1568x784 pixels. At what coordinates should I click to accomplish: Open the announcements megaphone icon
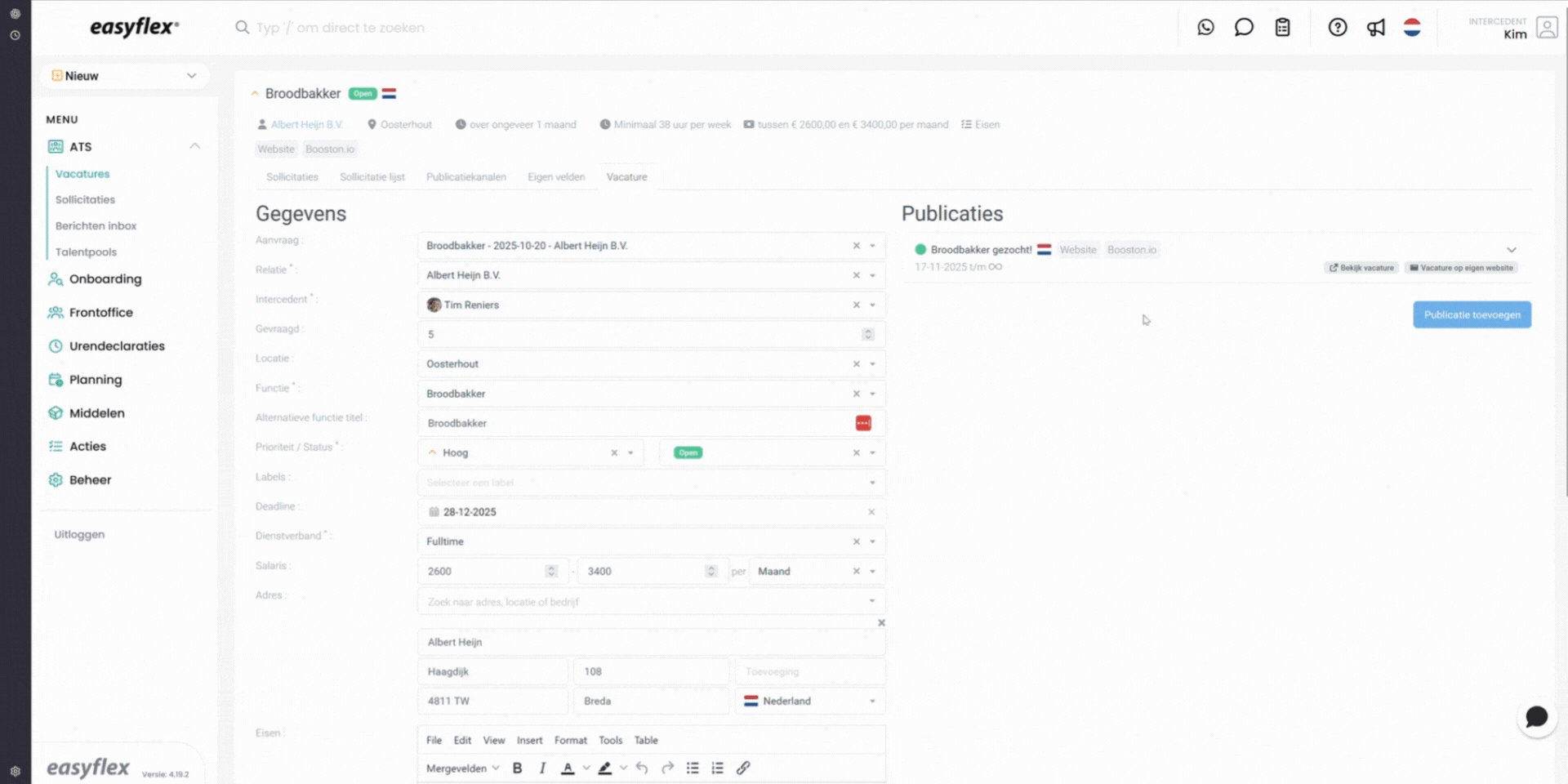pos(1376,28)
